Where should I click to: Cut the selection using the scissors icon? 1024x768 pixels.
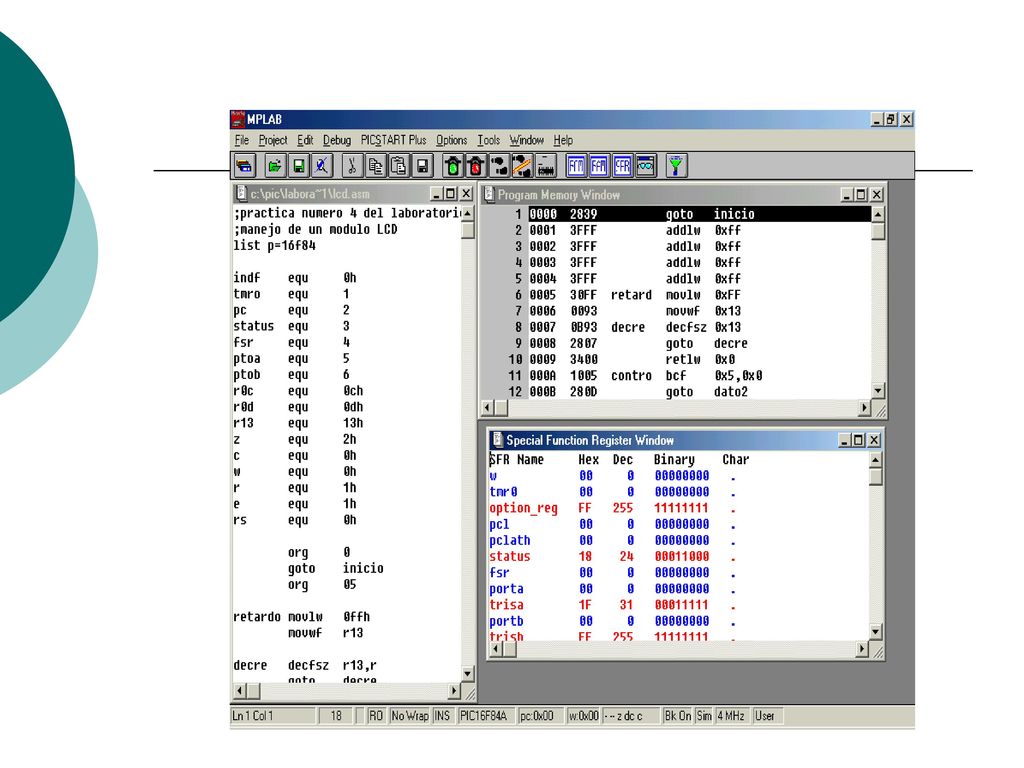pyautogui.click(x=352, y=166)
